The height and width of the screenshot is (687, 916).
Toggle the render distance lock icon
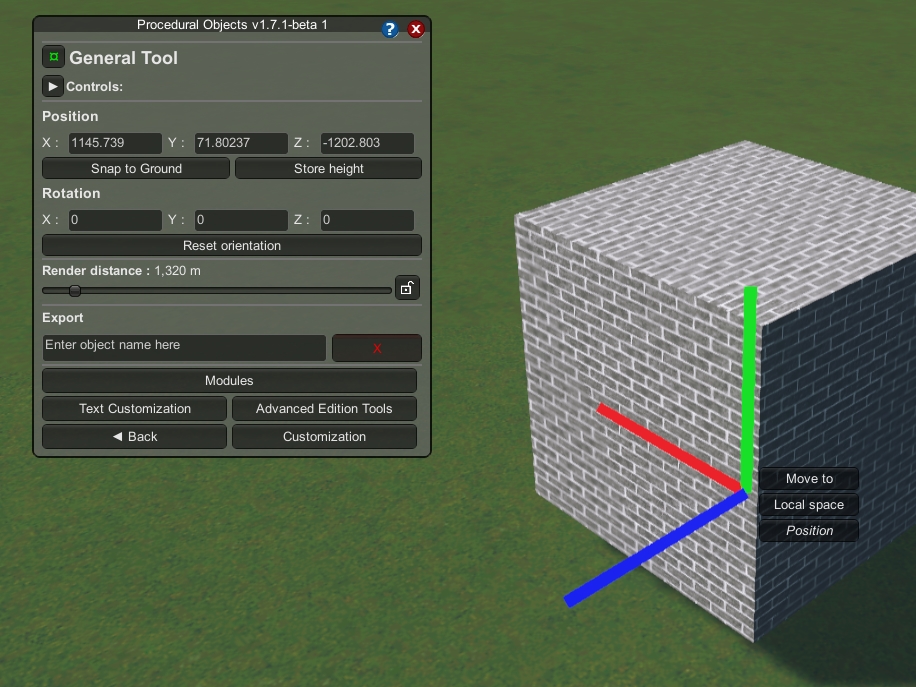click(407, 288)
